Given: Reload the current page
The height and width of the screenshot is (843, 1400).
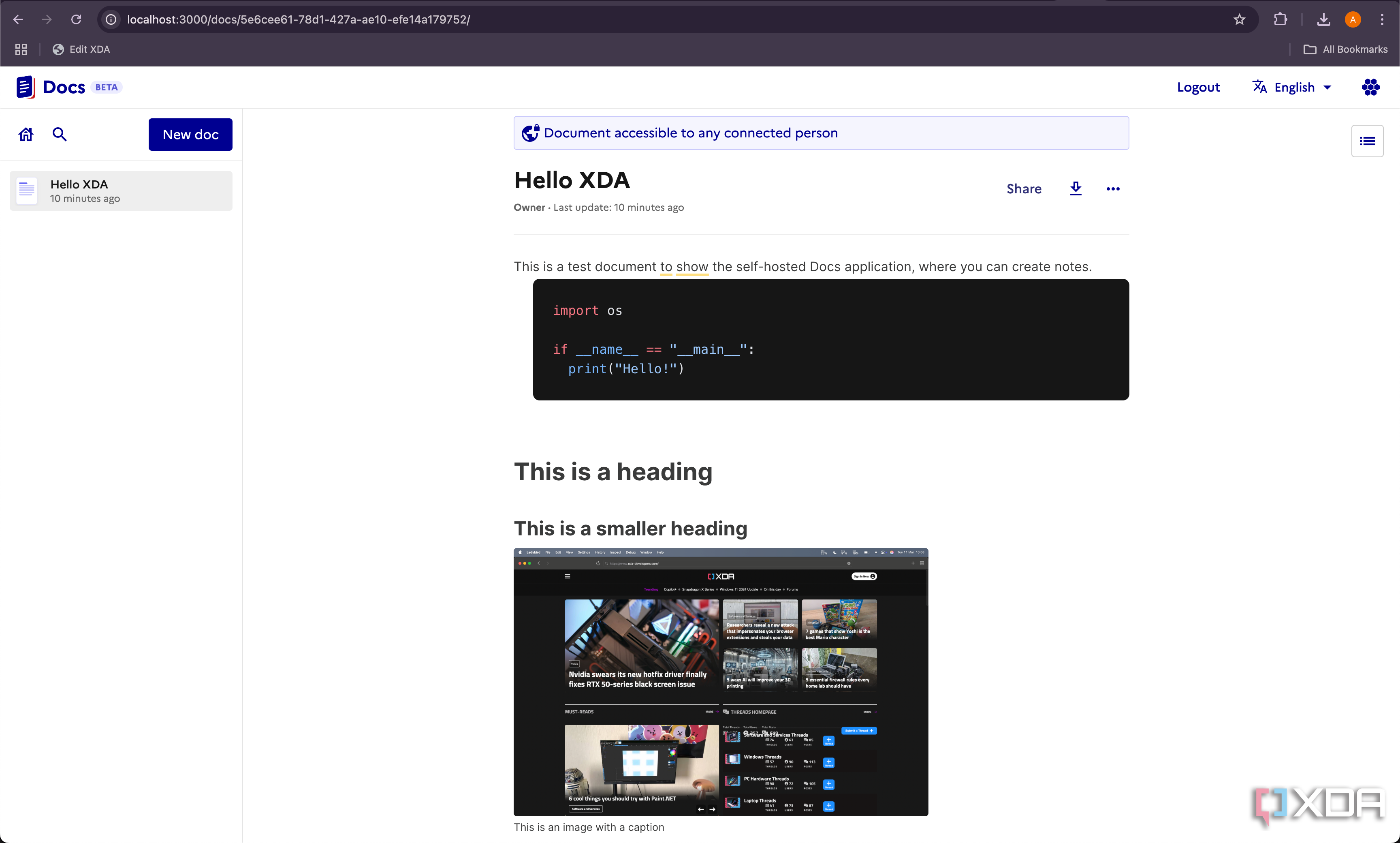Looking at the screenshot, I should pyautogui.click(x=76, y=19).
